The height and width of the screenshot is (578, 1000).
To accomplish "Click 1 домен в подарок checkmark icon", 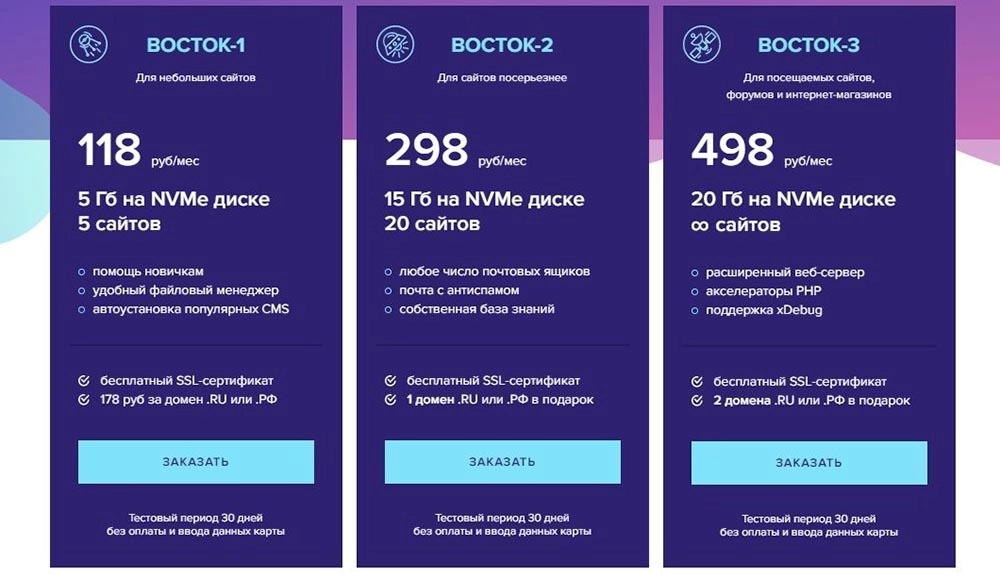I will (390, 400).
